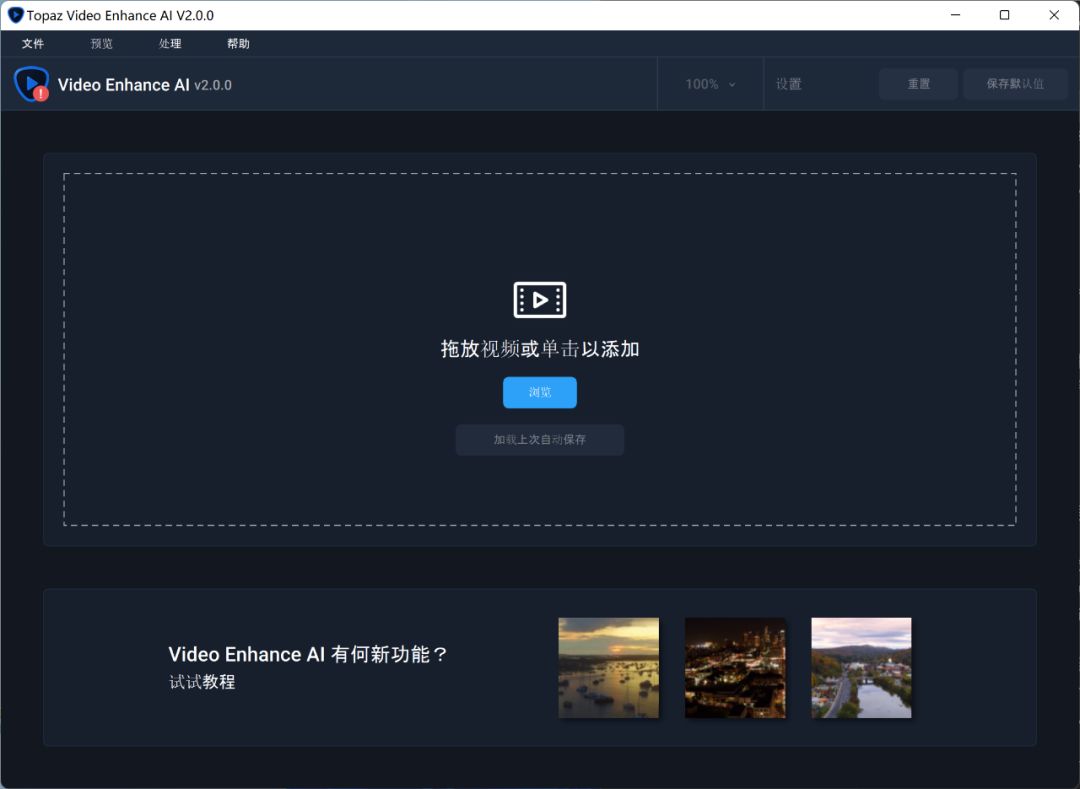
Task: Click the film strip play icon
Action: point(540,299)
